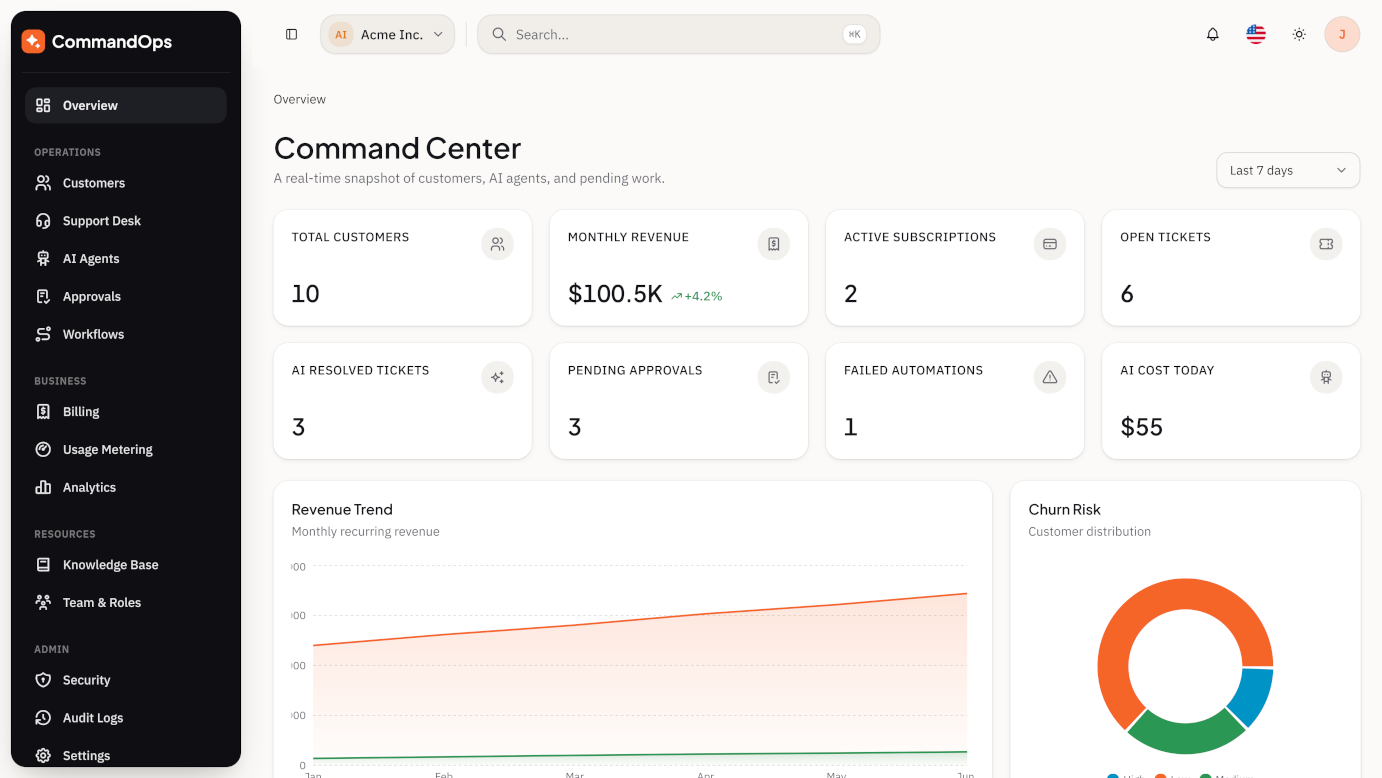Open the Support Desk page
1382x778 pixels.
pos(126,221)
